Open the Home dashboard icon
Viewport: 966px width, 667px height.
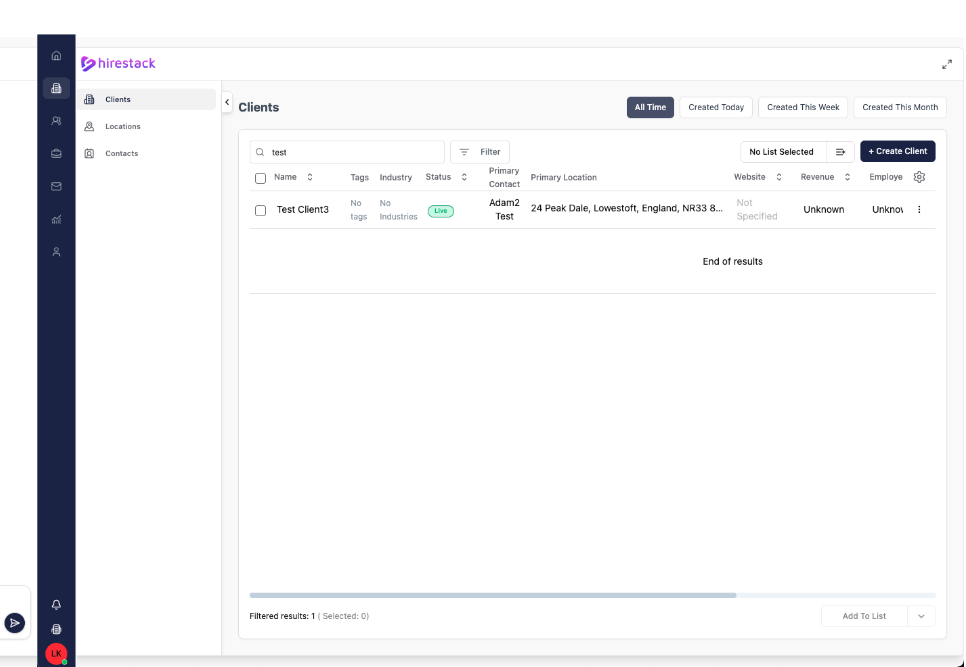(56, 55)
